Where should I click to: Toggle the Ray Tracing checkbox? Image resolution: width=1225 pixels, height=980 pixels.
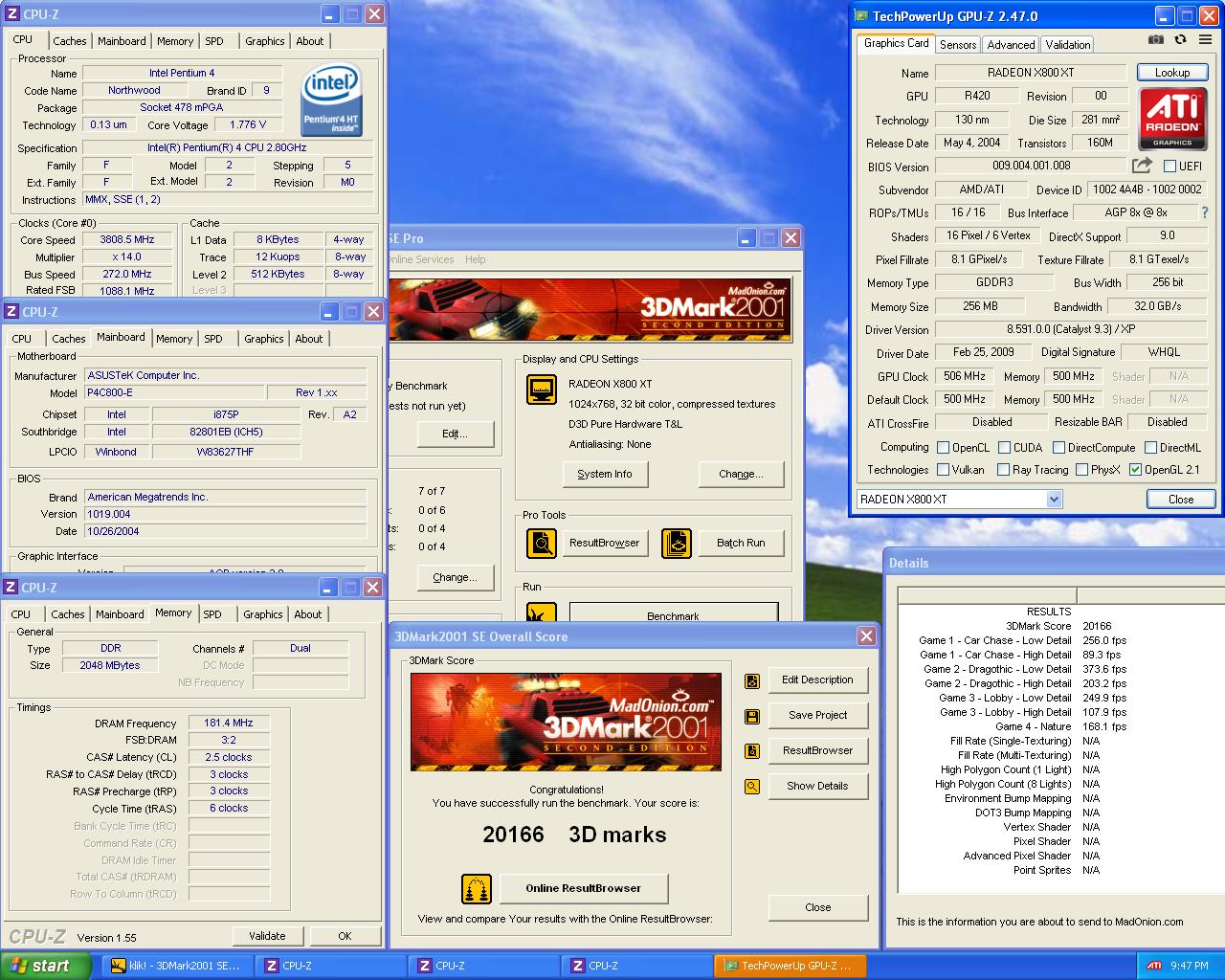1003,470
